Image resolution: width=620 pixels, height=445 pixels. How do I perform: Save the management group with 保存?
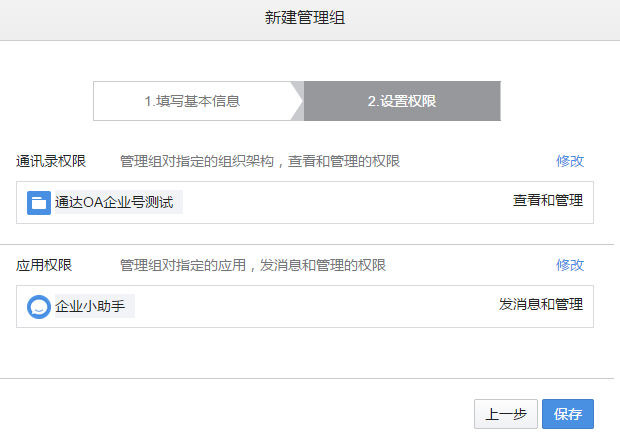(568, 414)
